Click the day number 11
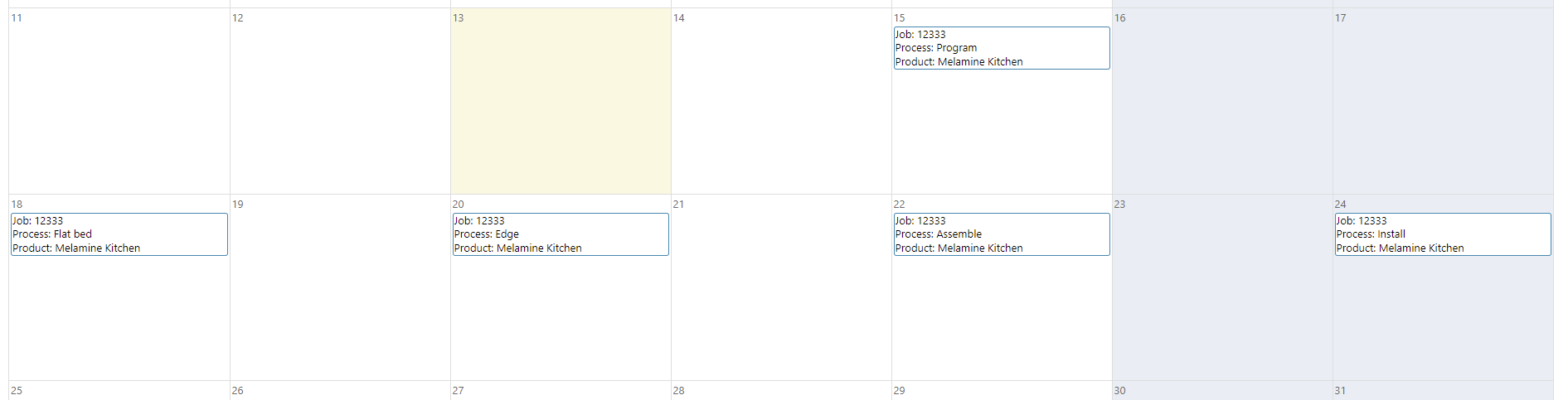This screenshot has width=1568, height=400. 17,18
